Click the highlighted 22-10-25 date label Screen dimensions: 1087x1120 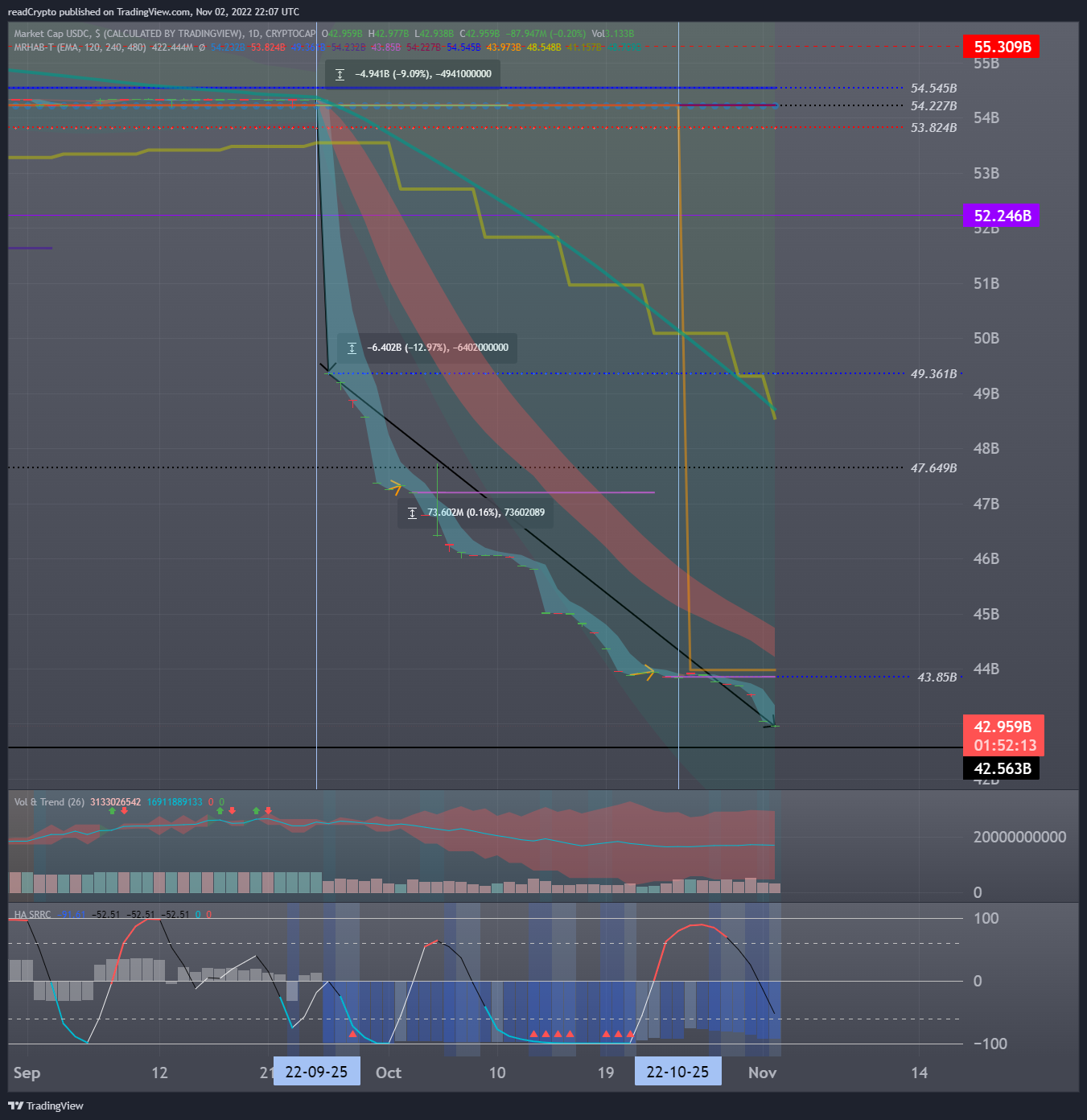(x=677, y=1072)
